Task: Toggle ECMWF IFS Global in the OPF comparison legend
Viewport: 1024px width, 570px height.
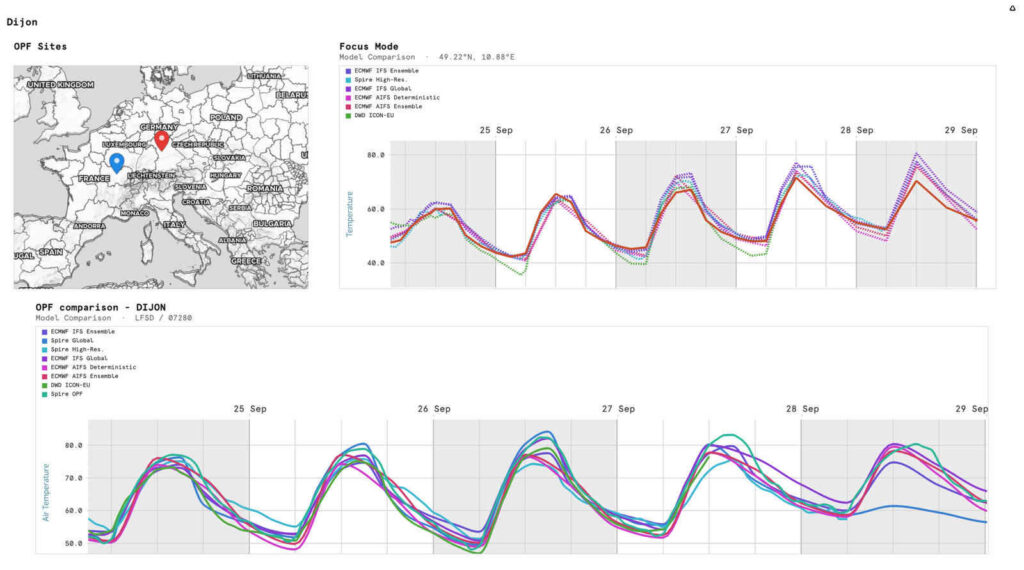Action: click(74, 358)
